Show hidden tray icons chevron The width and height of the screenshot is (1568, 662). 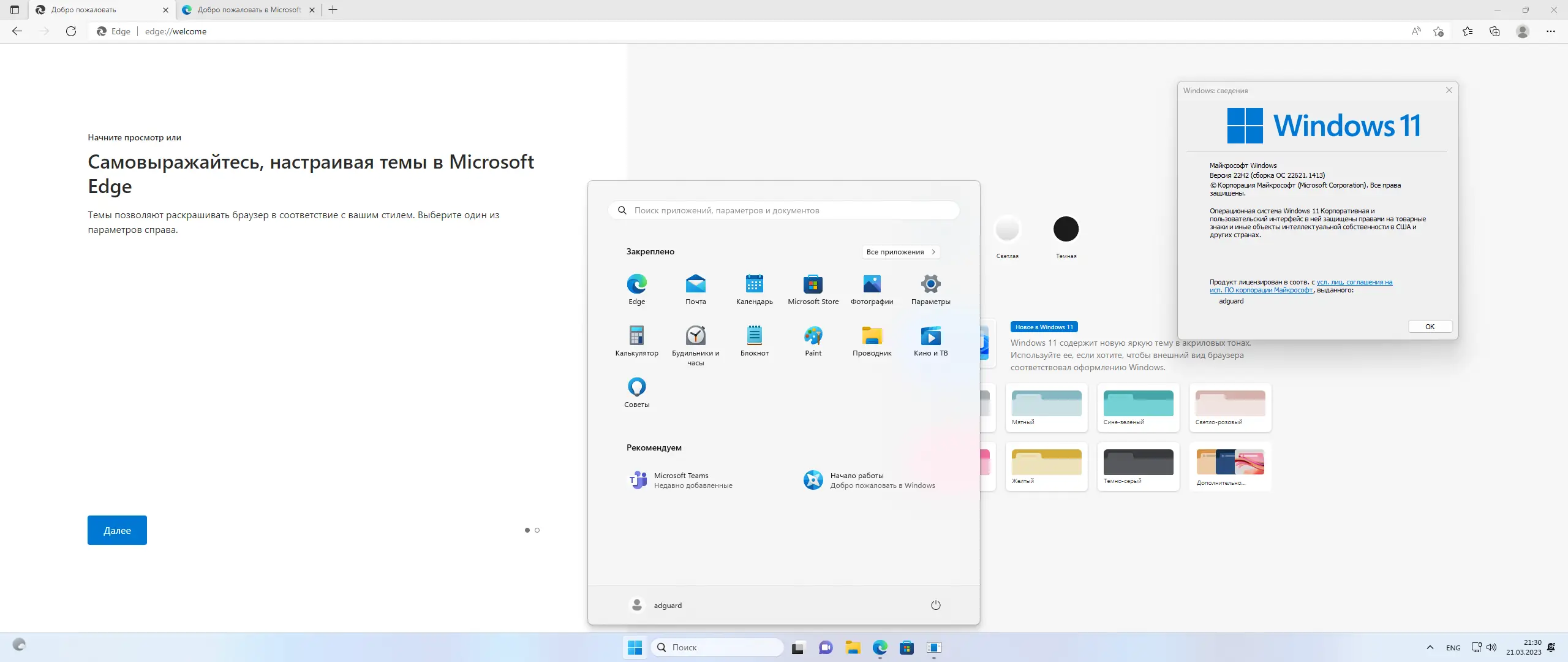(x=1430, y=647)
